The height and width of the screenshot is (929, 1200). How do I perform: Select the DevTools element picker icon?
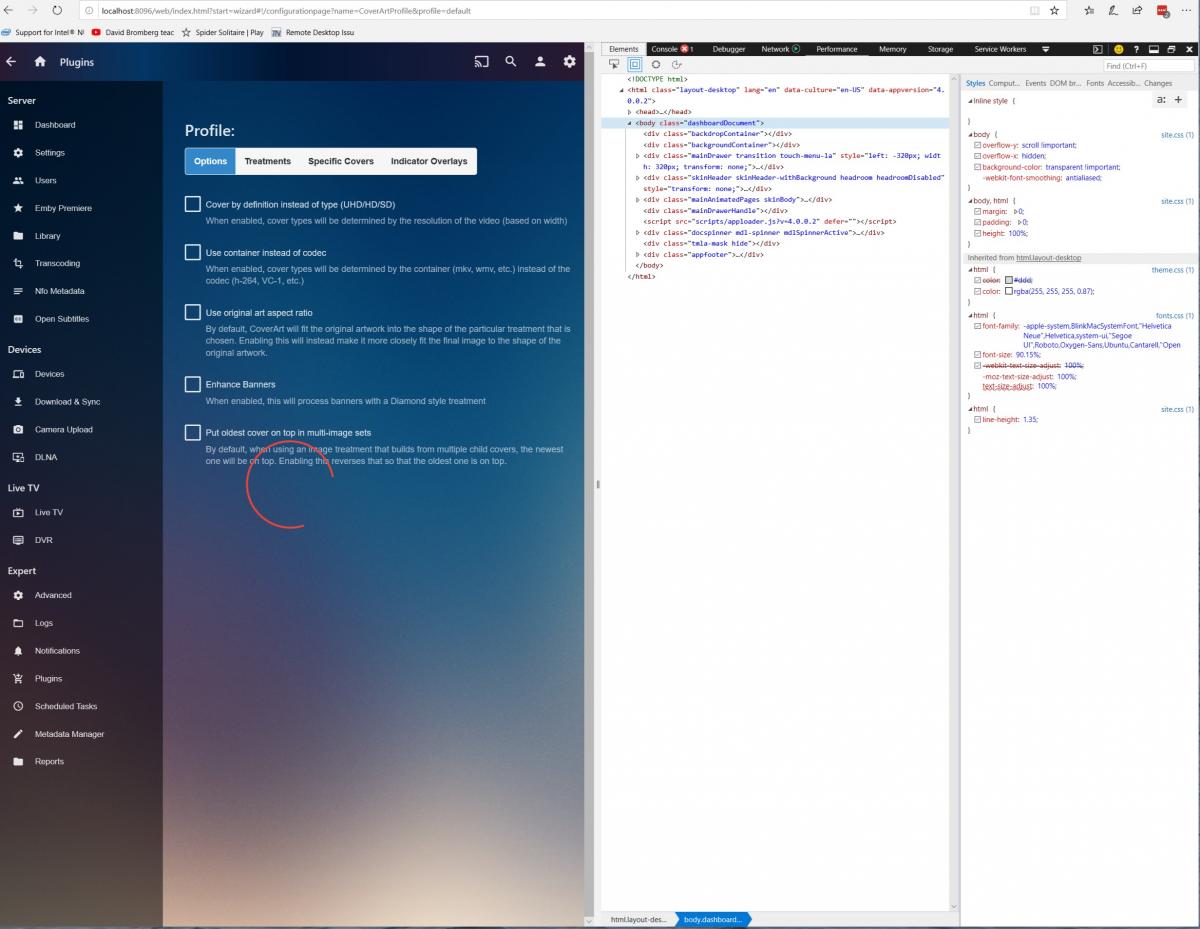pyautogui.click(x=614, y=64)
